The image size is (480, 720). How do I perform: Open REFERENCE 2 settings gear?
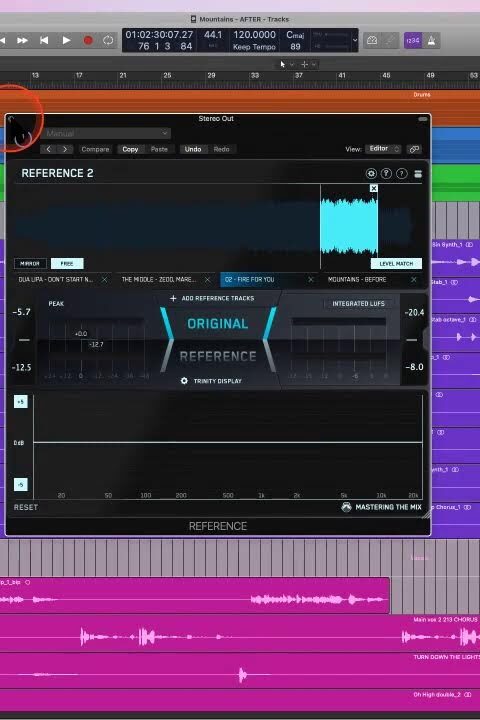click(371, 174)
